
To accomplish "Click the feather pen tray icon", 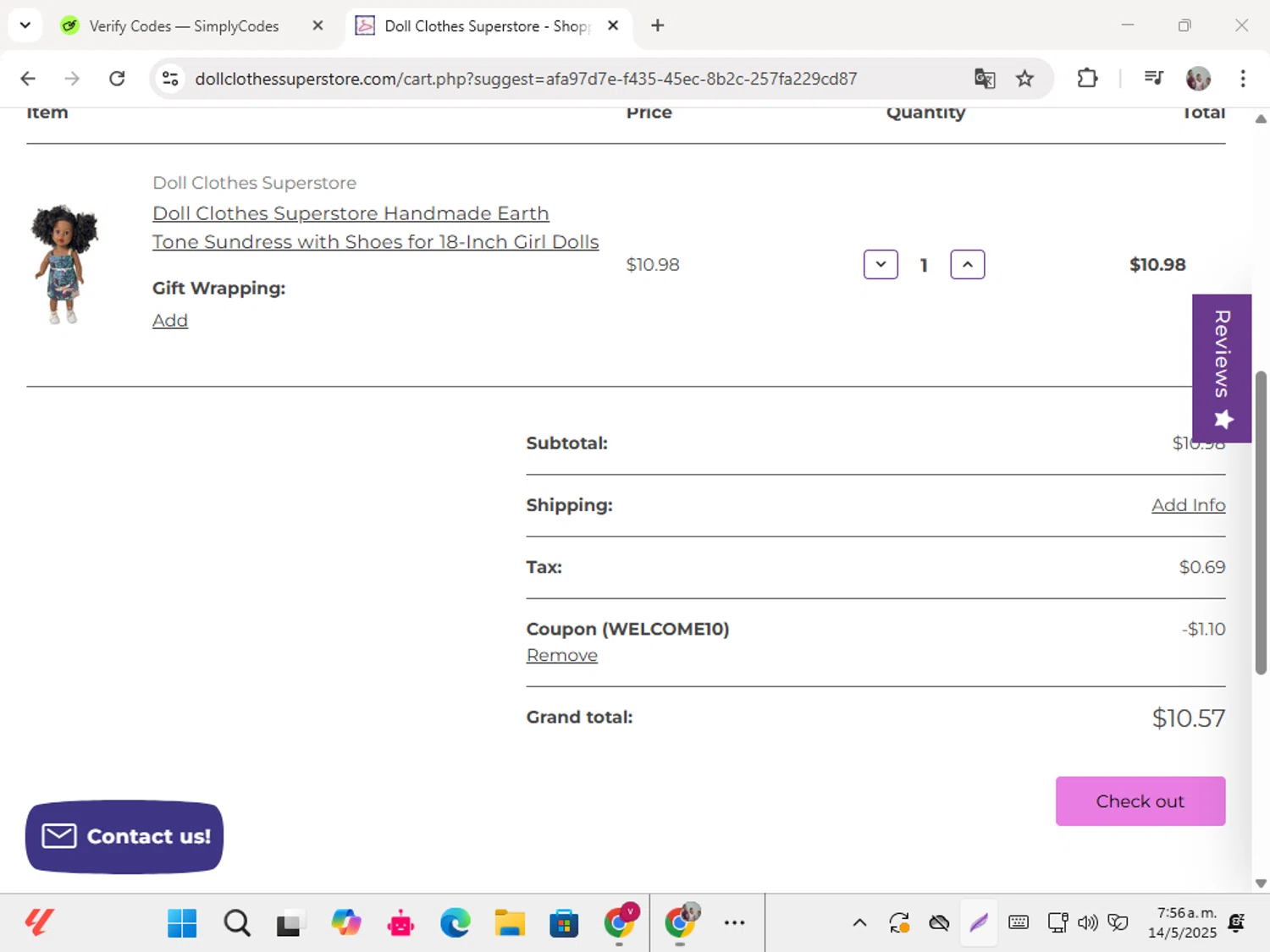I will [979, 923].
